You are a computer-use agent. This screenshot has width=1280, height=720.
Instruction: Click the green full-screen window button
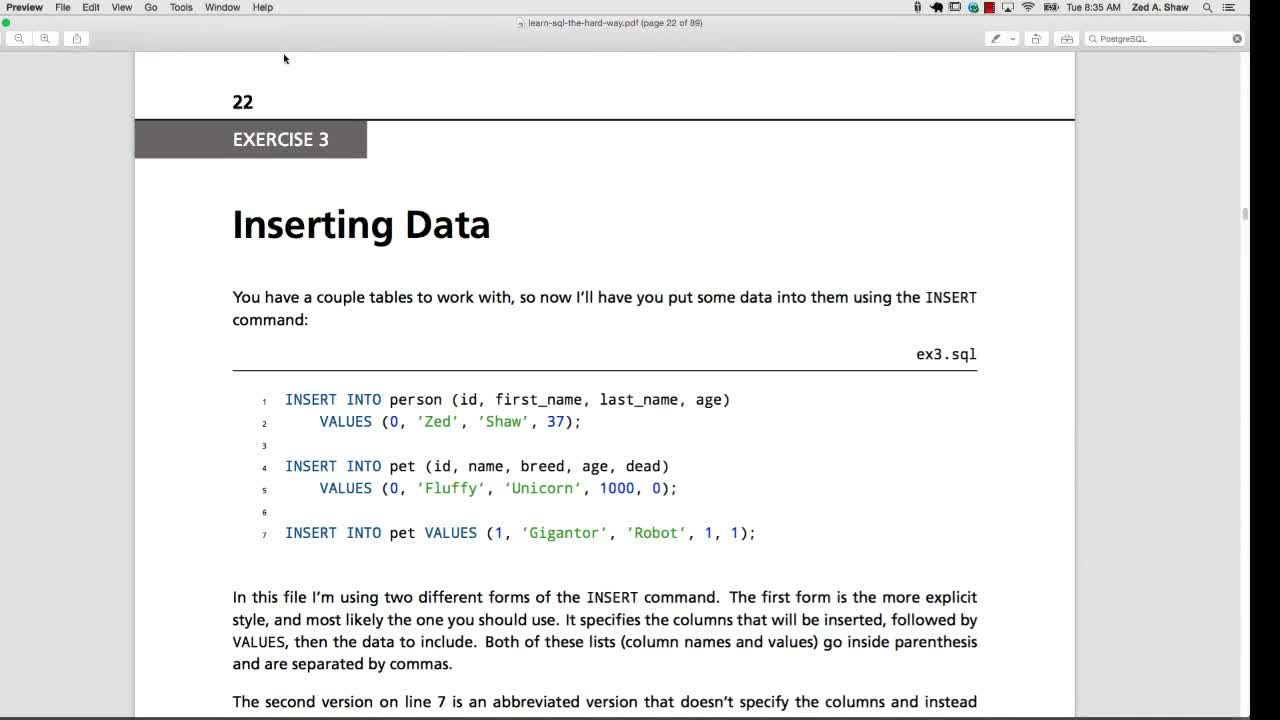(x=6, y=22)
